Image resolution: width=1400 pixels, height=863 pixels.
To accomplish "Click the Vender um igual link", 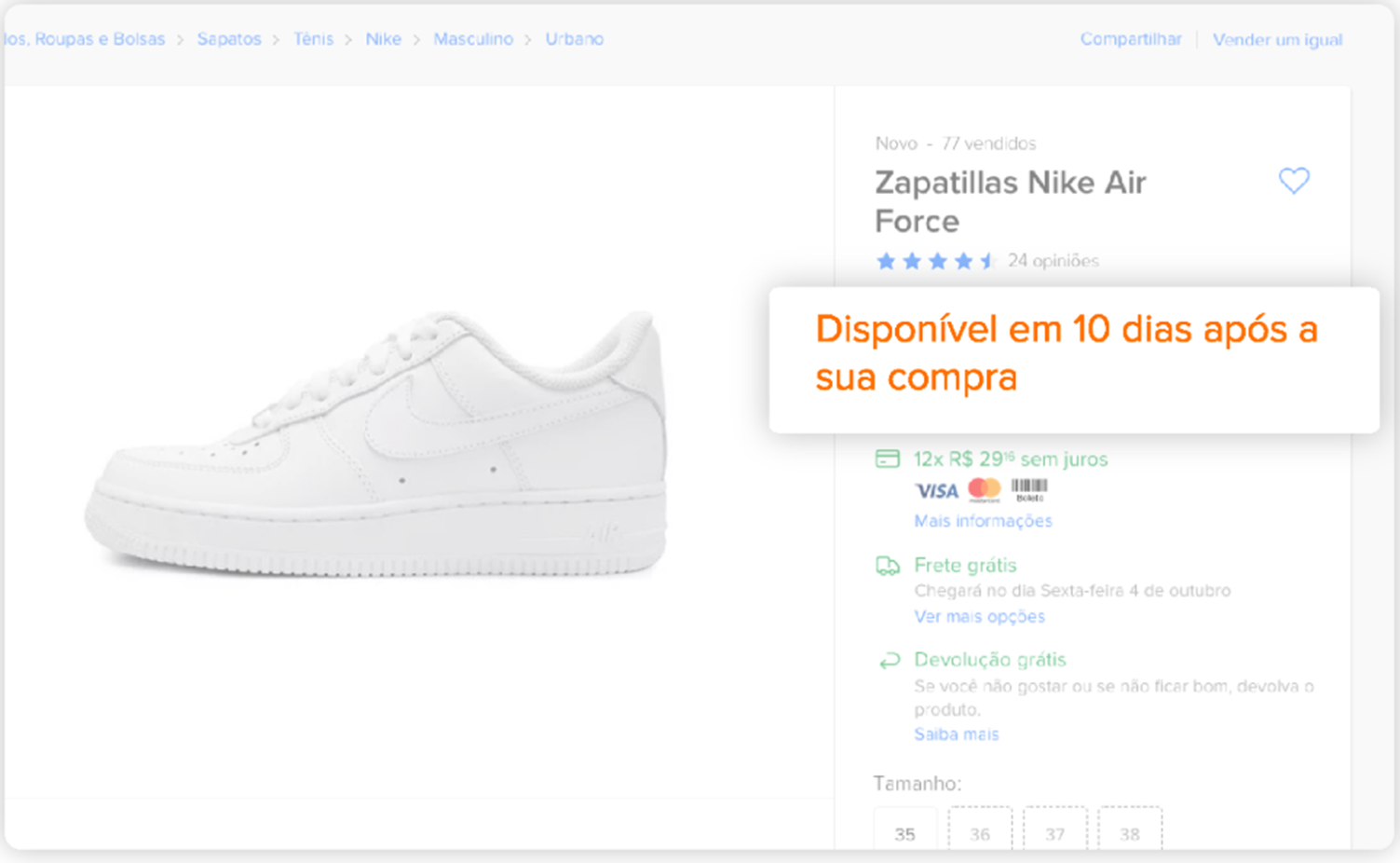I will click(1277, 40).
